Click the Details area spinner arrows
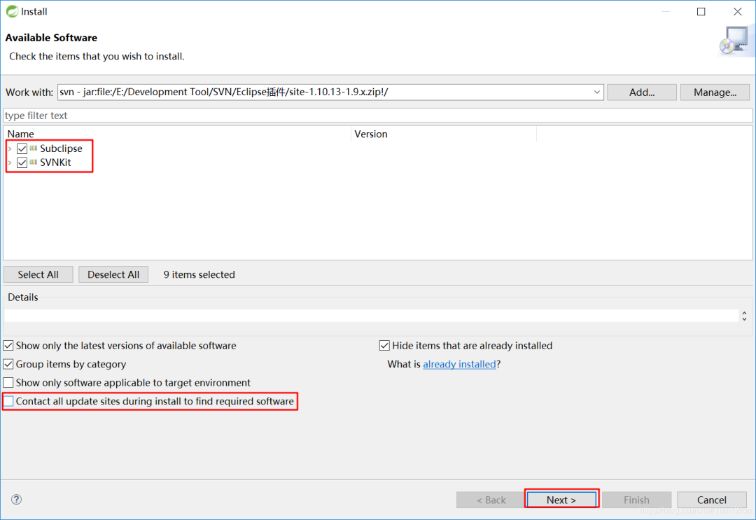756x520 pixels. click(744, 316)
